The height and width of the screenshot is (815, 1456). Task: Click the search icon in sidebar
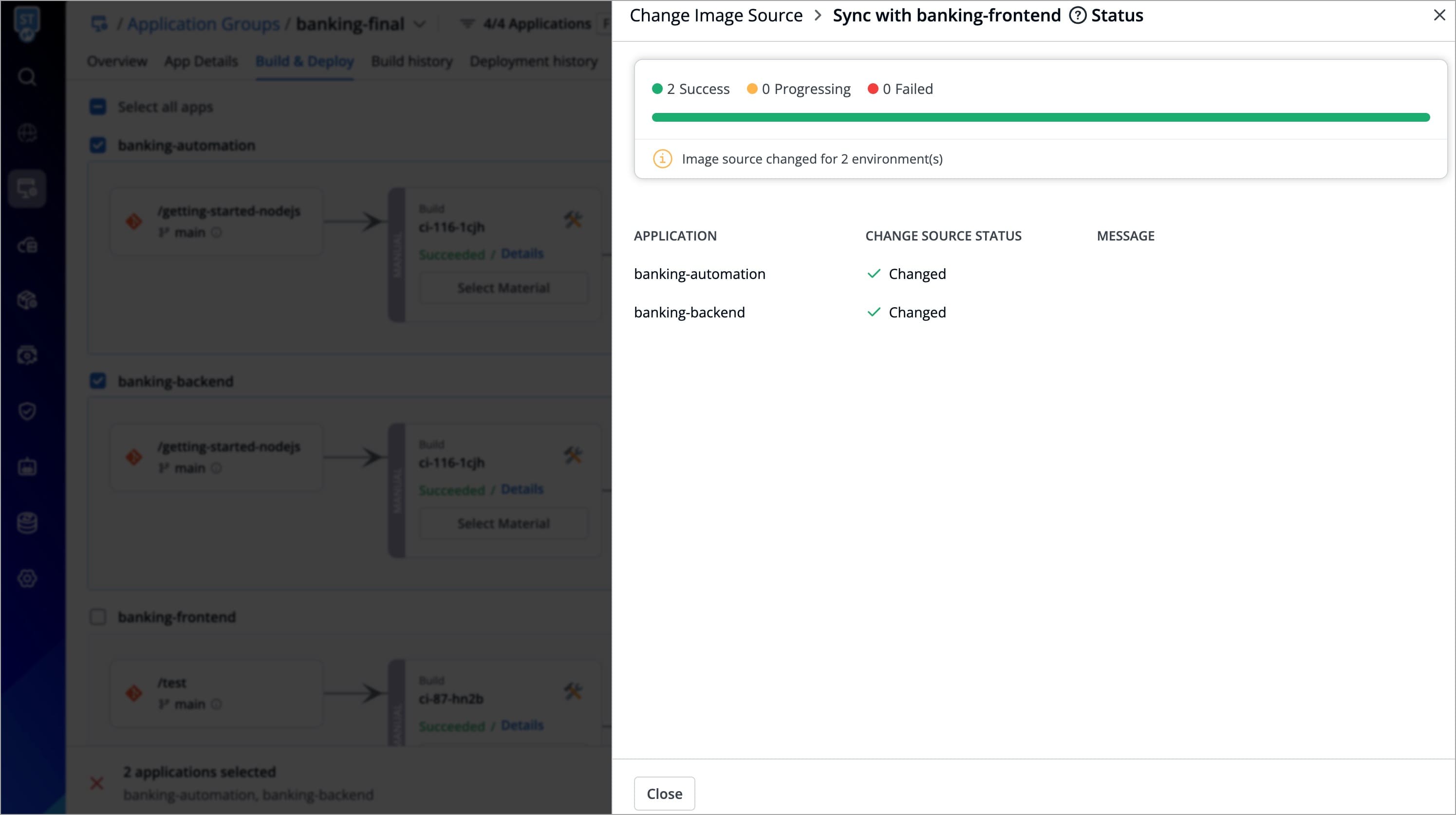pos(27,76)
